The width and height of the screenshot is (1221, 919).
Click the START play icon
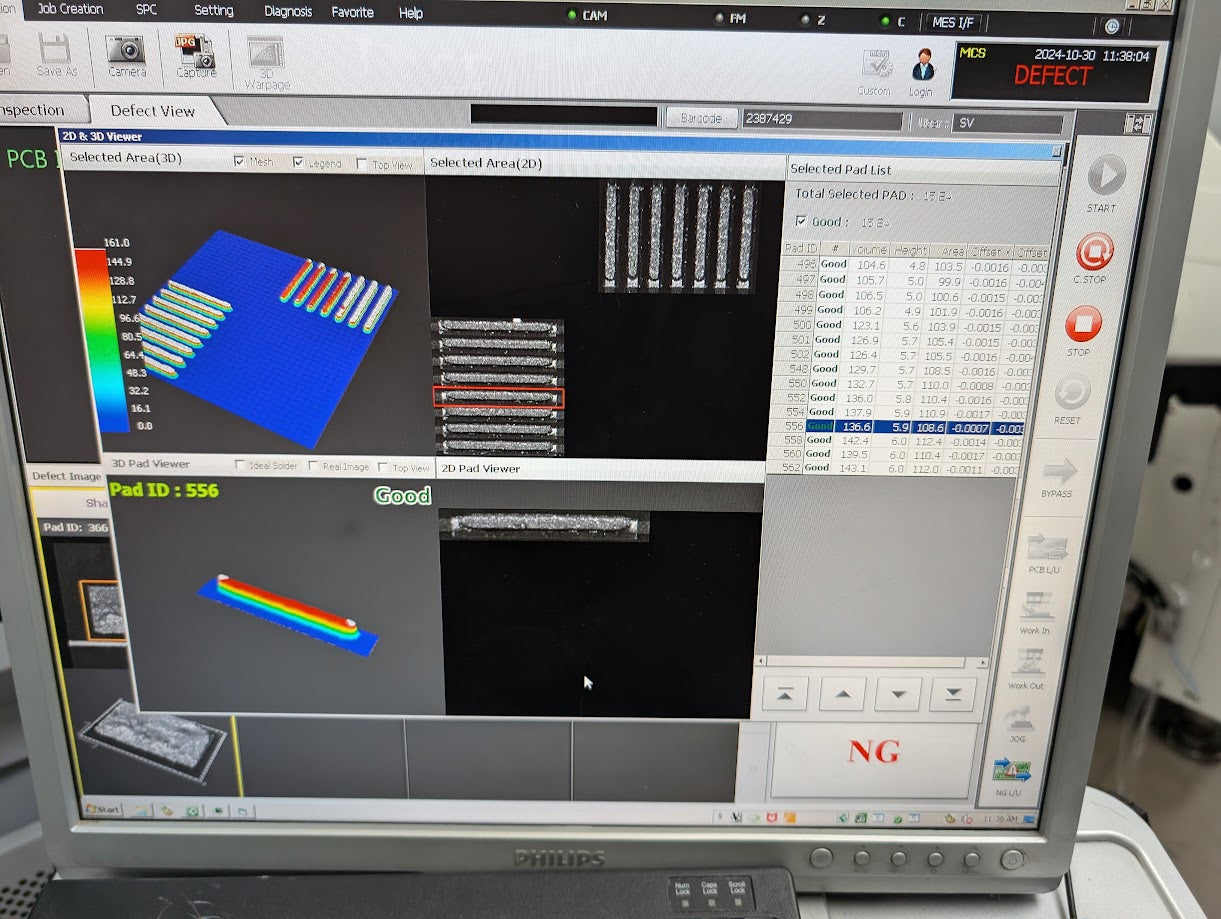pos(1104,177)
